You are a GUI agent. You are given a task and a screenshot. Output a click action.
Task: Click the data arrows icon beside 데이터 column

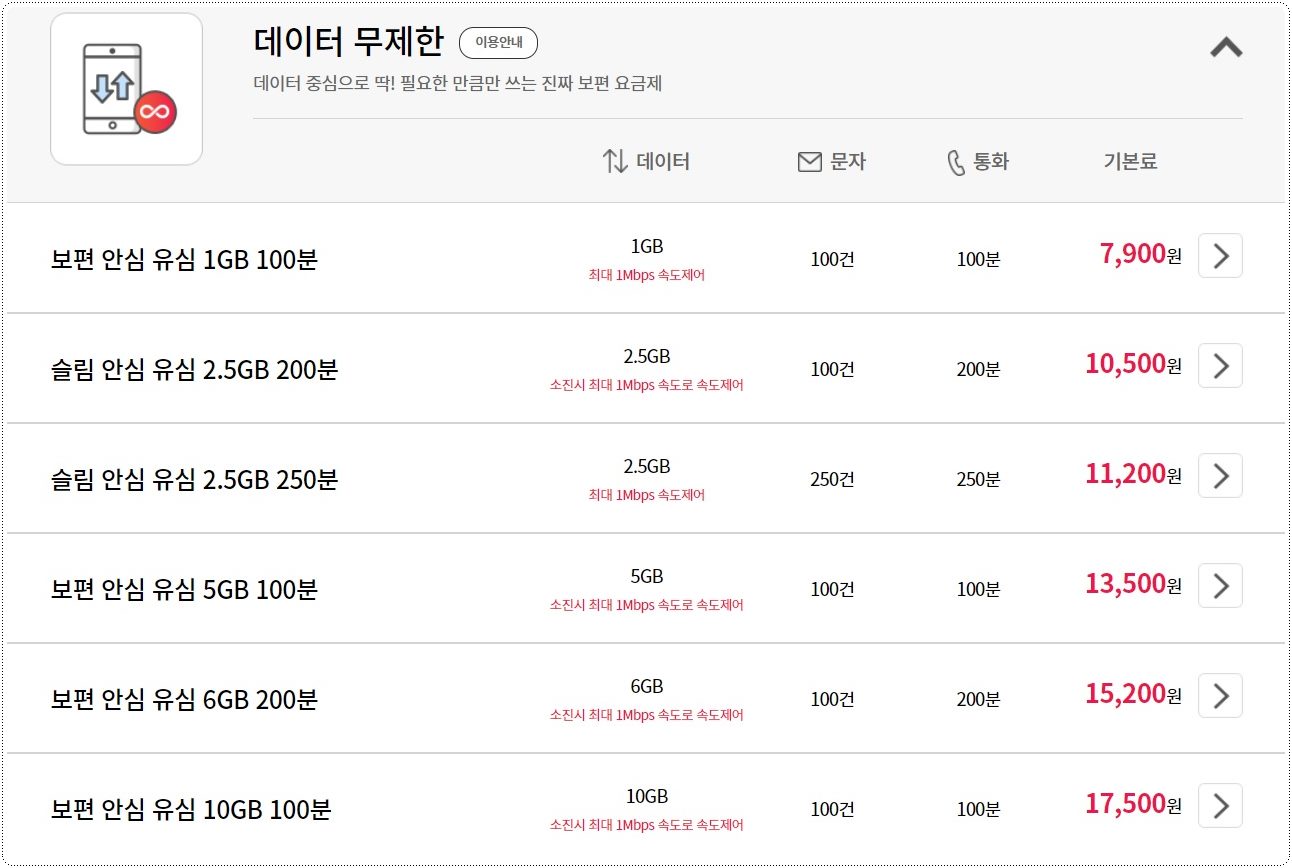(x=617, y=160)
